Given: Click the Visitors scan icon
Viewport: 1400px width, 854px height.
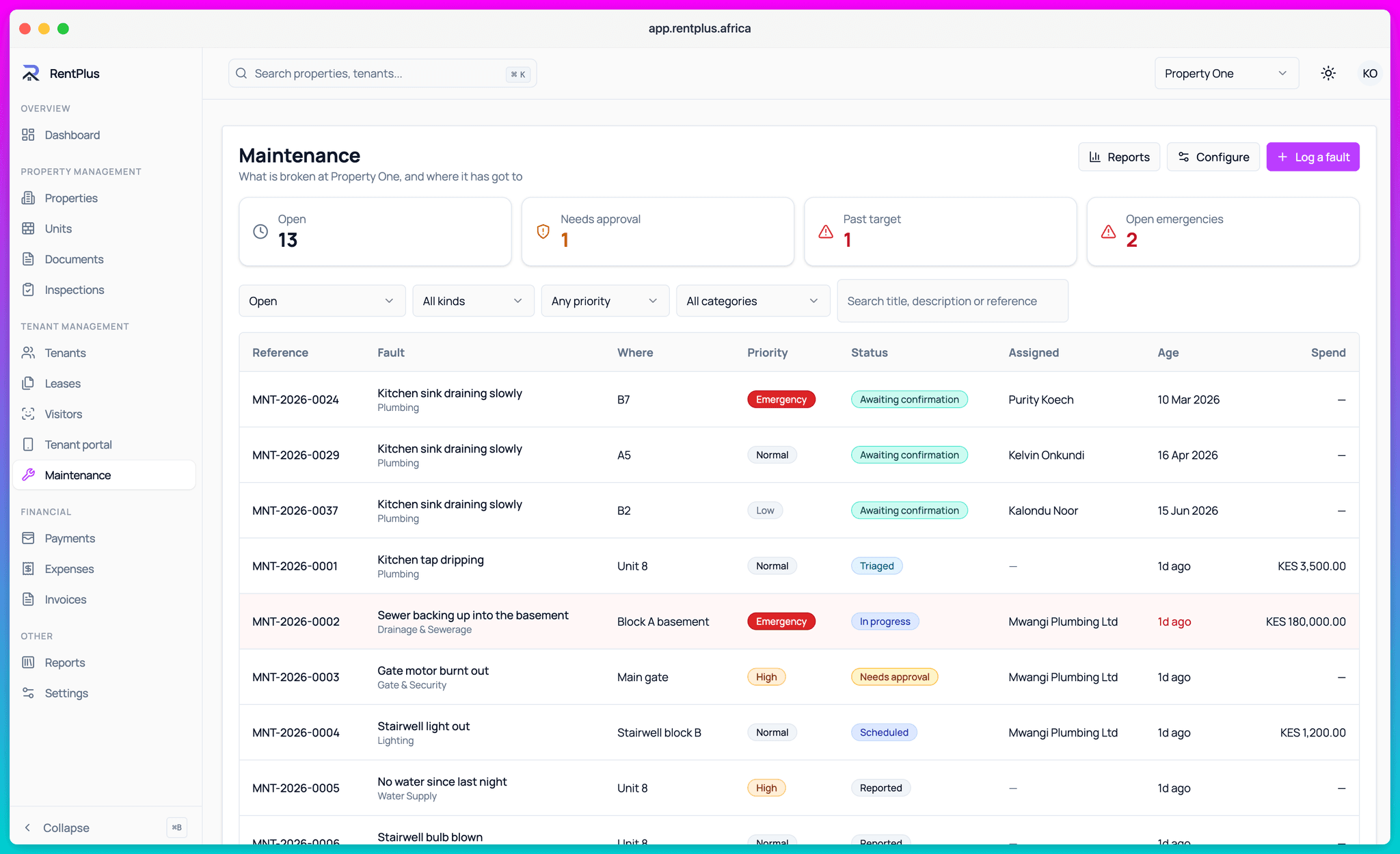Looking at the screenshot, I should (x=28, y=414).
